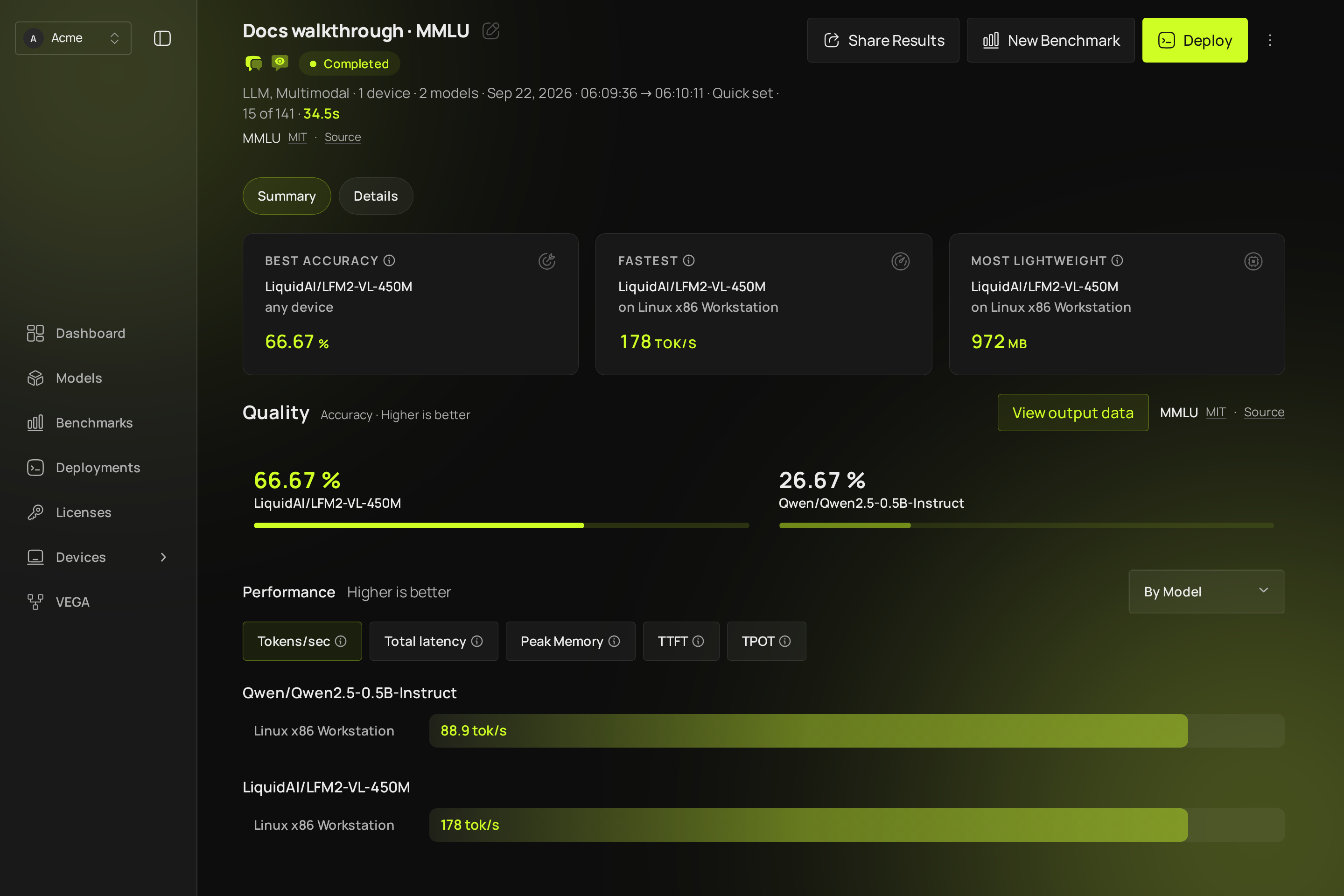Click View output data button

click(1072, 413)
